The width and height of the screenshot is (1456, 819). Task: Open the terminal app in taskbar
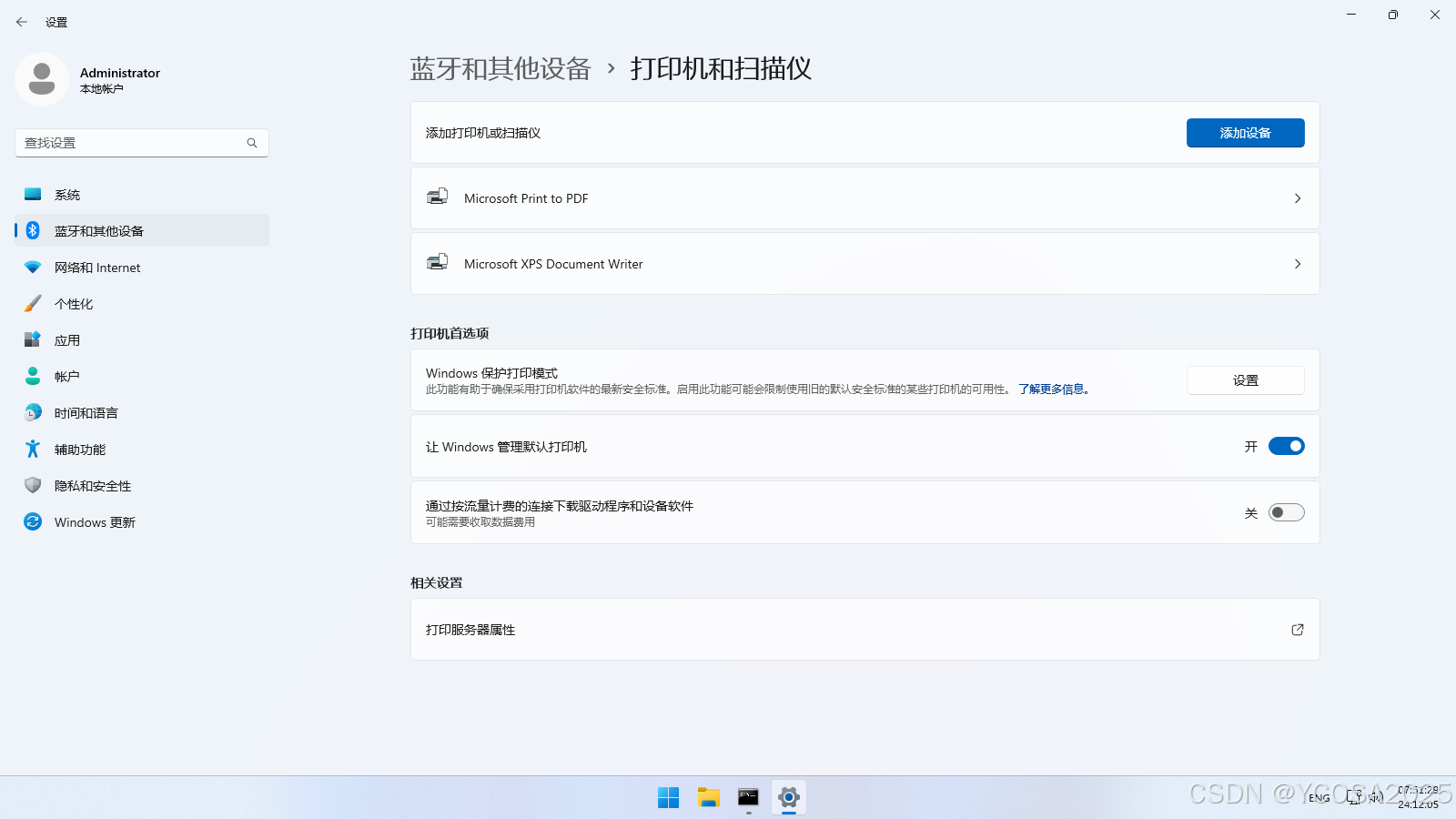pyautogui.click(x=748, y=798)
